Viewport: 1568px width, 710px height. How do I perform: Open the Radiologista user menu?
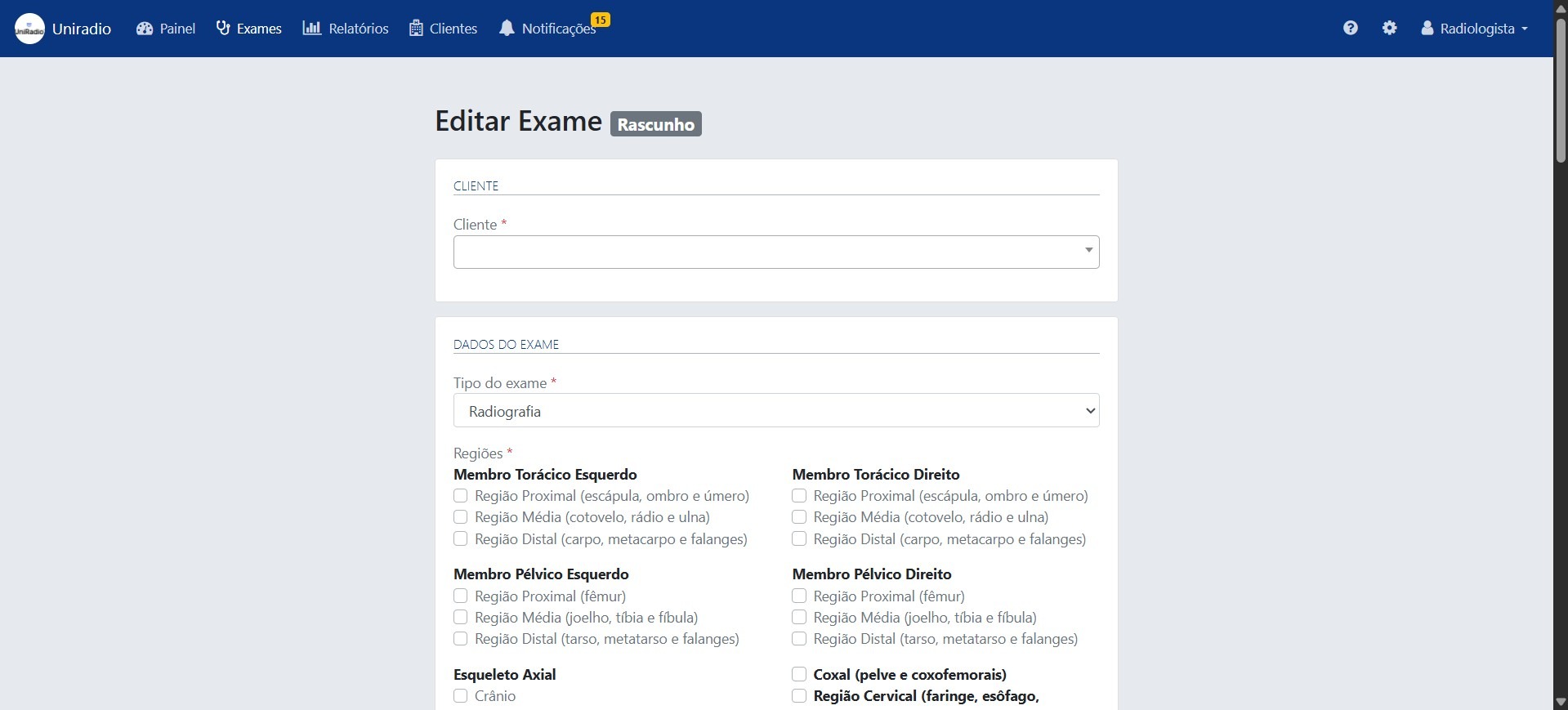1474,29
